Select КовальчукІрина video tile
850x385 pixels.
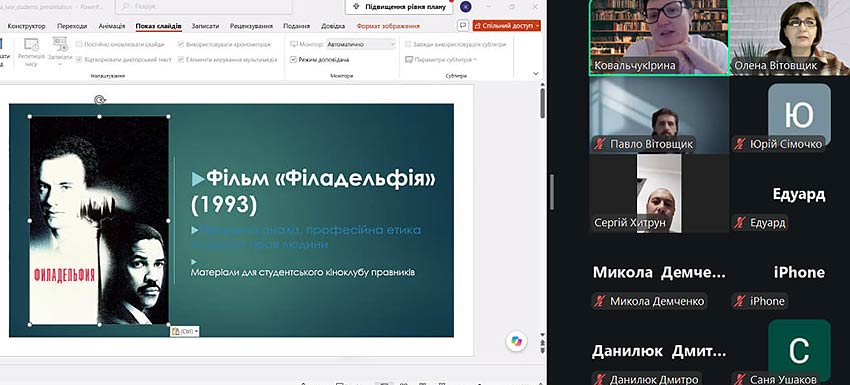tap(659, 37)
